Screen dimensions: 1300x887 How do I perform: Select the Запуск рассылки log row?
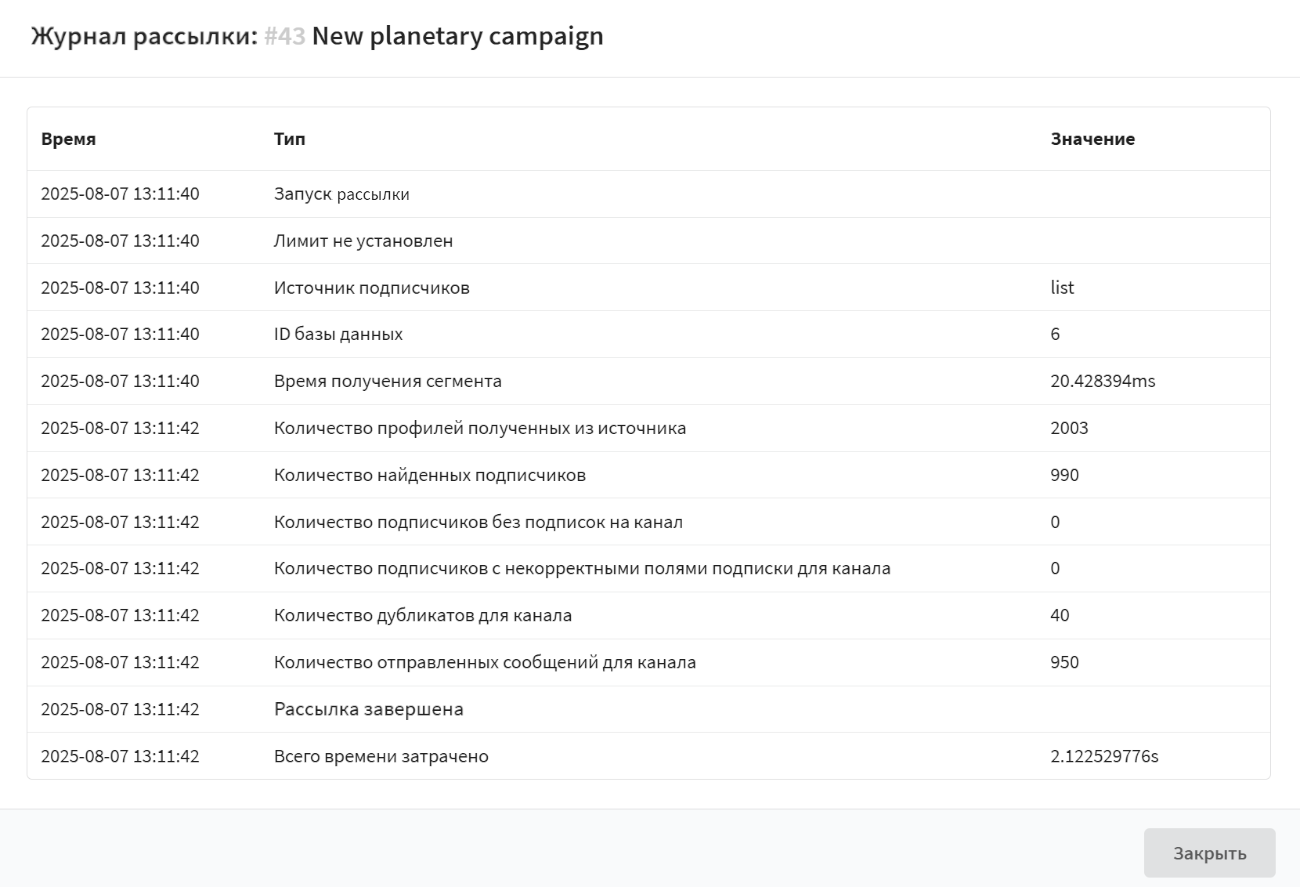click(341, 194)
